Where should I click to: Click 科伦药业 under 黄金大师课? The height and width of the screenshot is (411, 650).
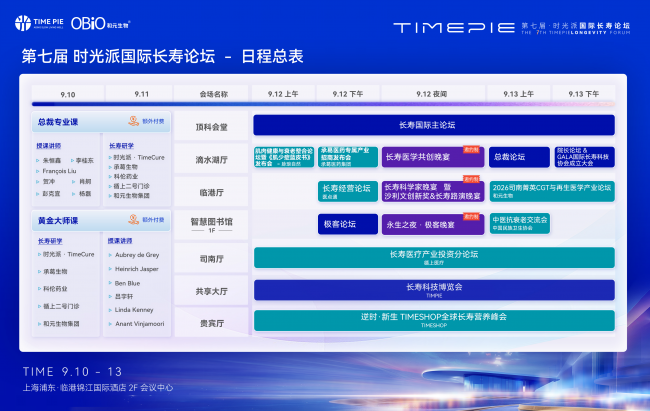pyautogui.click(x=55, y=289)
